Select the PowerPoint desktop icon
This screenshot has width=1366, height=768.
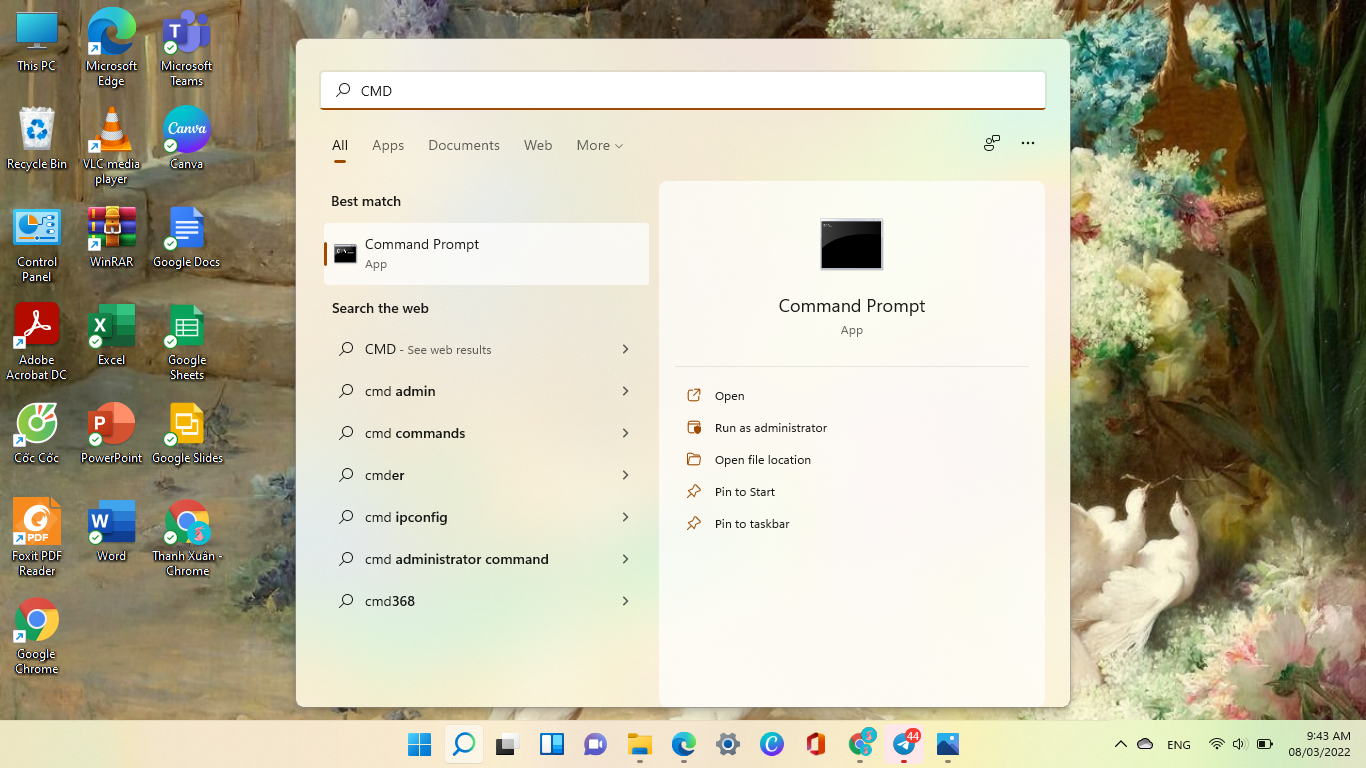pos(112,433)
